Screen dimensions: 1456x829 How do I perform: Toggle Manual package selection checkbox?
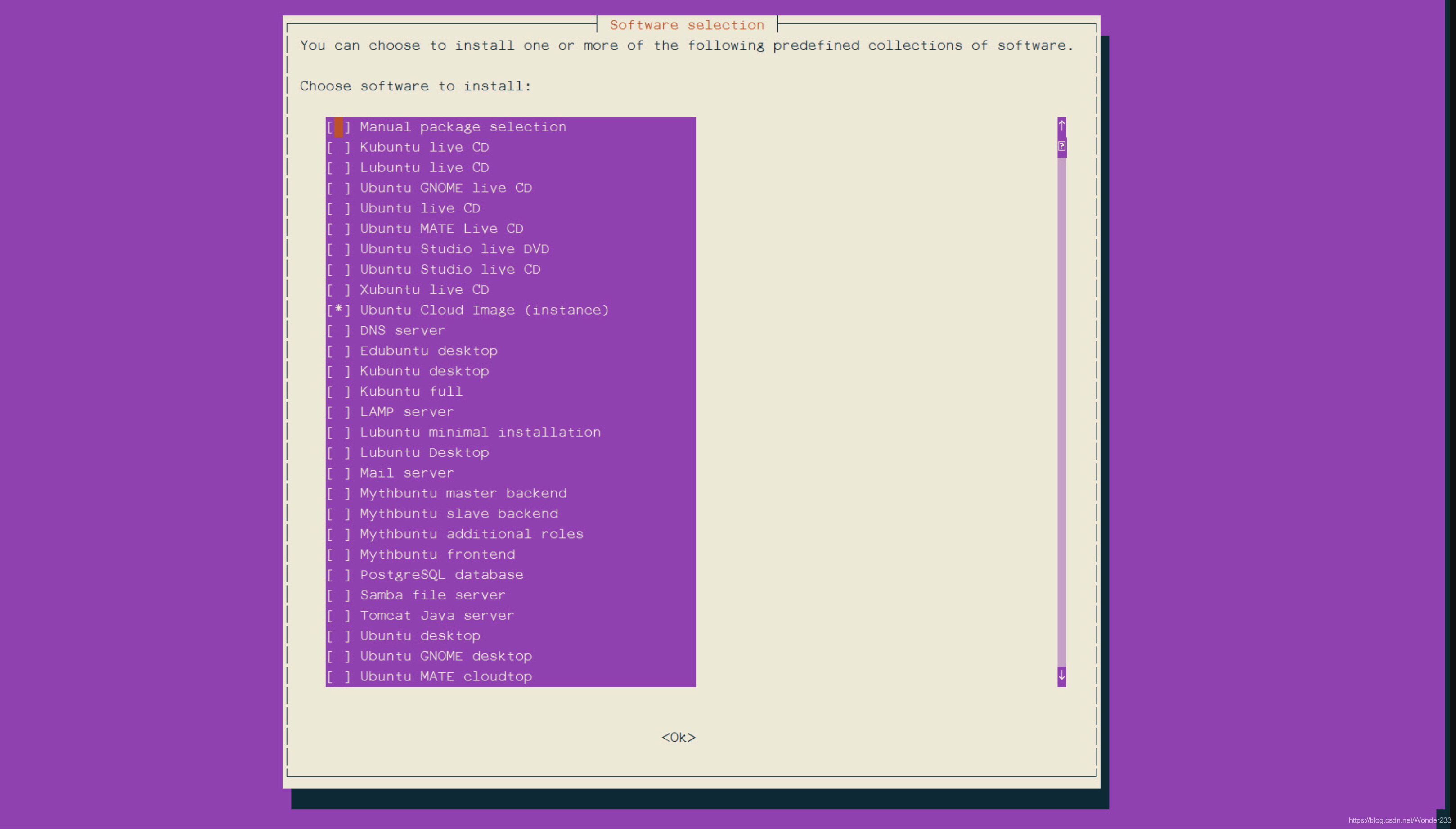[x=339, y=127]
